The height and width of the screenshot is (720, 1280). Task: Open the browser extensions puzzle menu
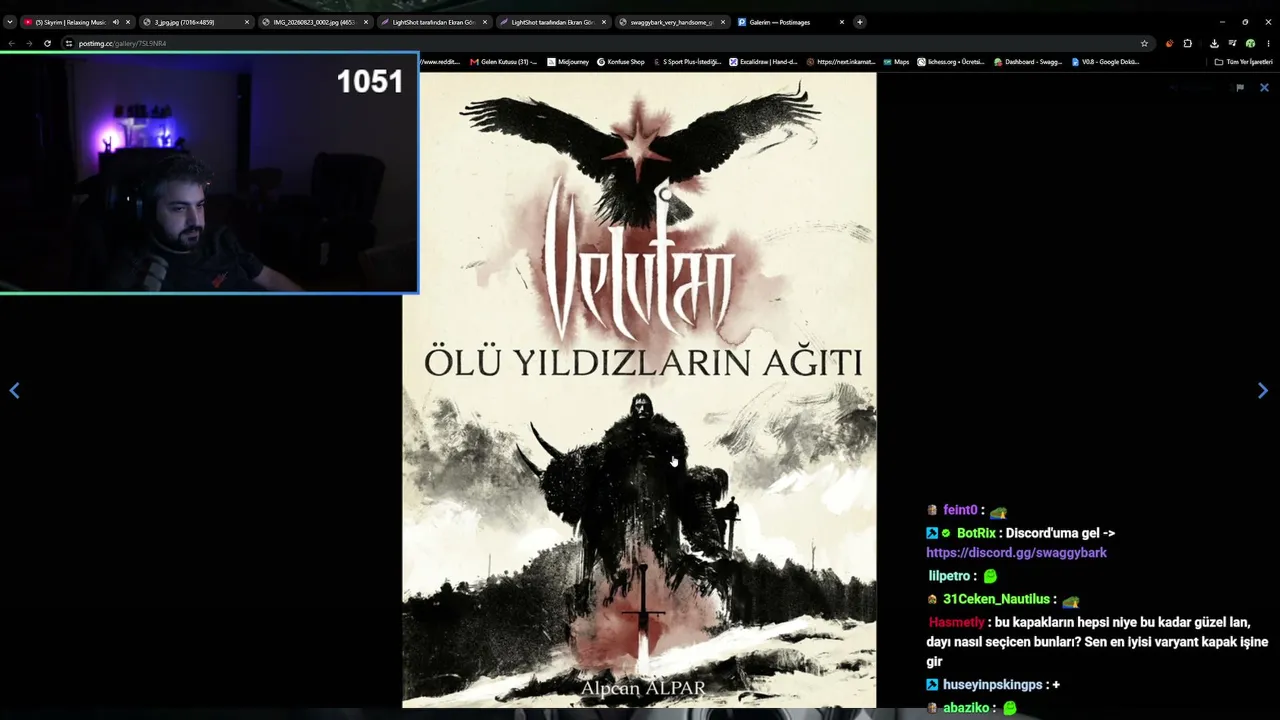tap(1188, 43)
